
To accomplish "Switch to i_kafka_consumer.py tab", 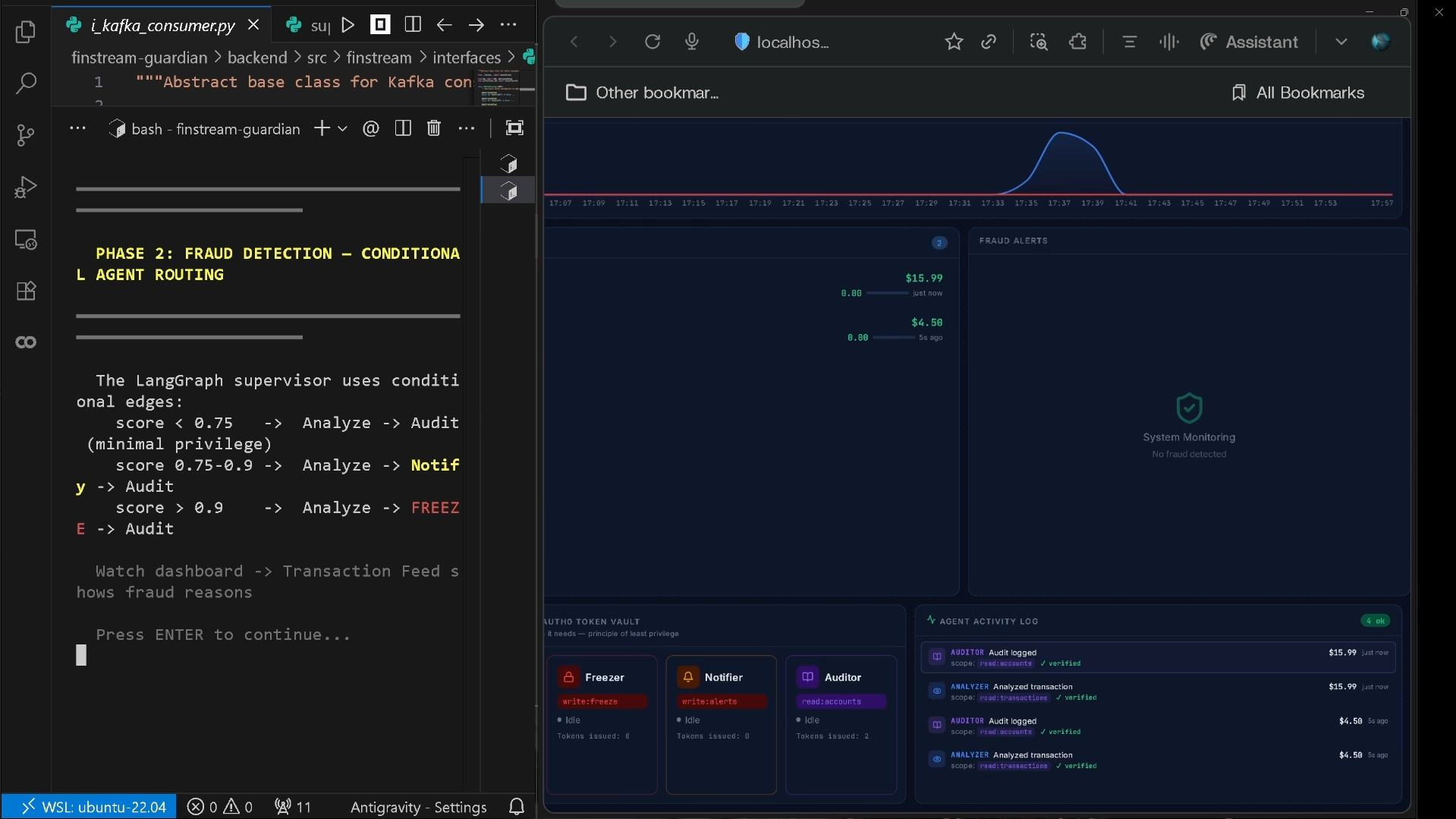I will [162, 25].
